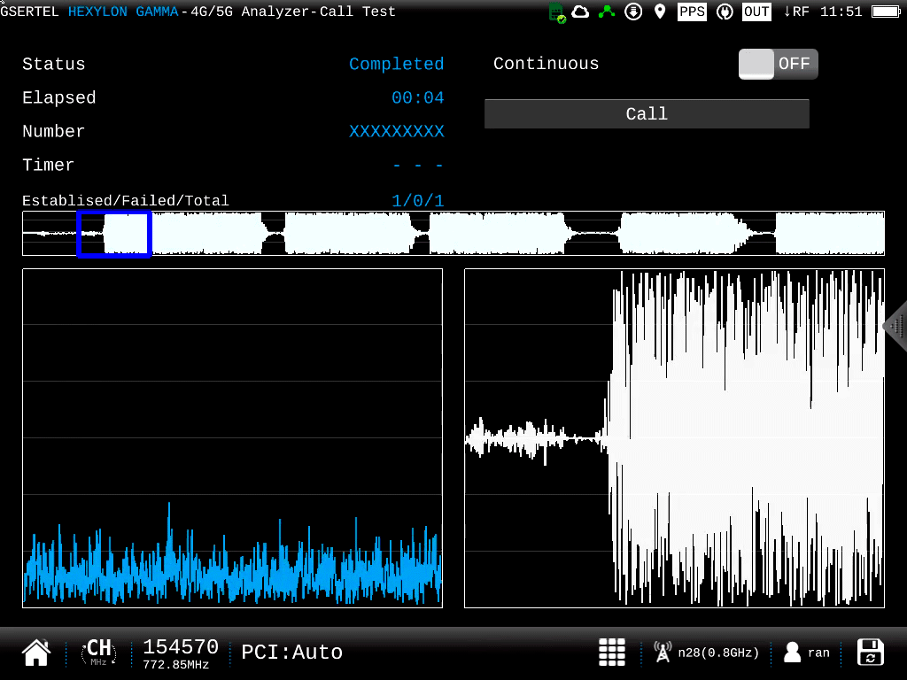
Task: Open the user profile 'ran'
Action: point(807,653)
